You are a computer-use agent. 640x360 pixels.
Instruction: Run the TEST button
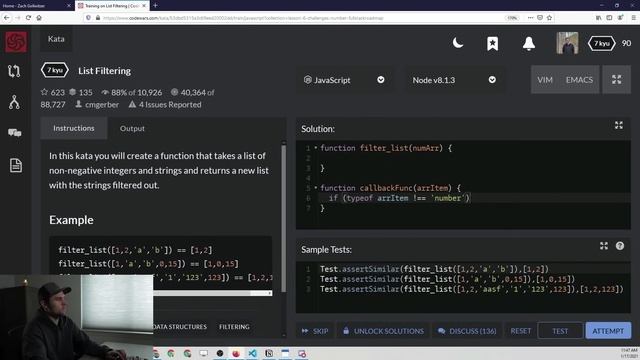coord(560,331)
